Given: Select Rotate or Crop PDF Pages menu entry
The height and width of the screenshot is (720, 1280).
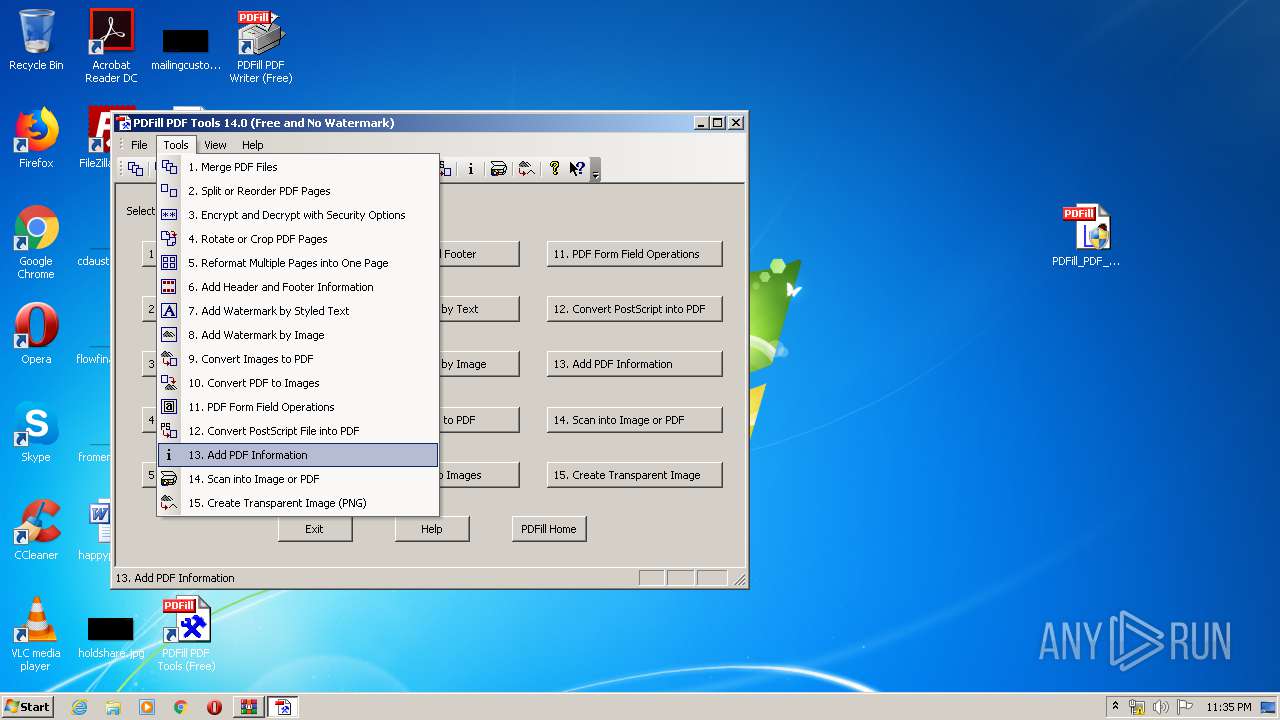Looking at the screenshot, I should (298, 239).
